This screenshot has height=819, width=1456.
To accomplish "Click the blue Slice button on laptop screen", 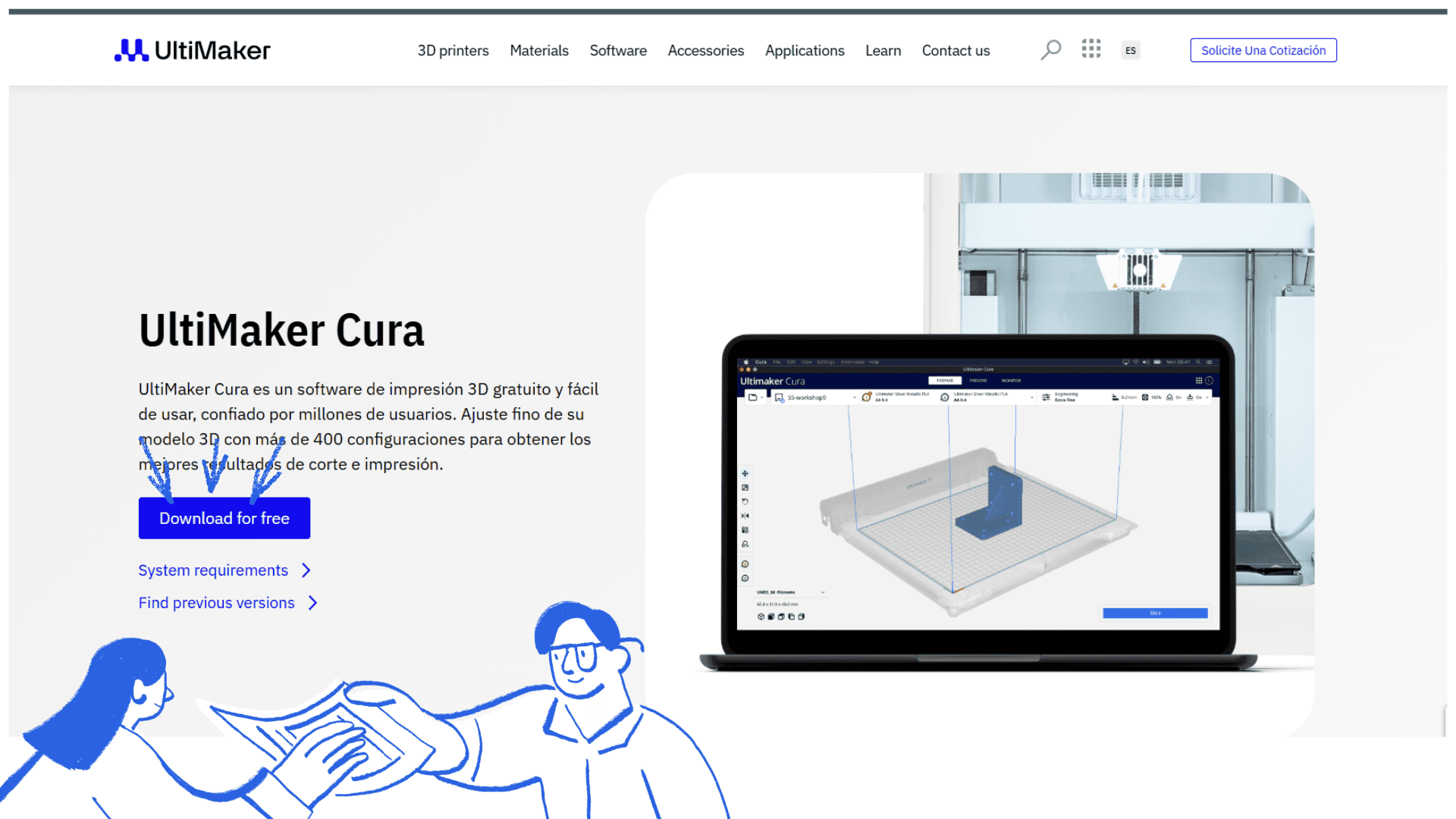I will click(x=1154, y=613).
